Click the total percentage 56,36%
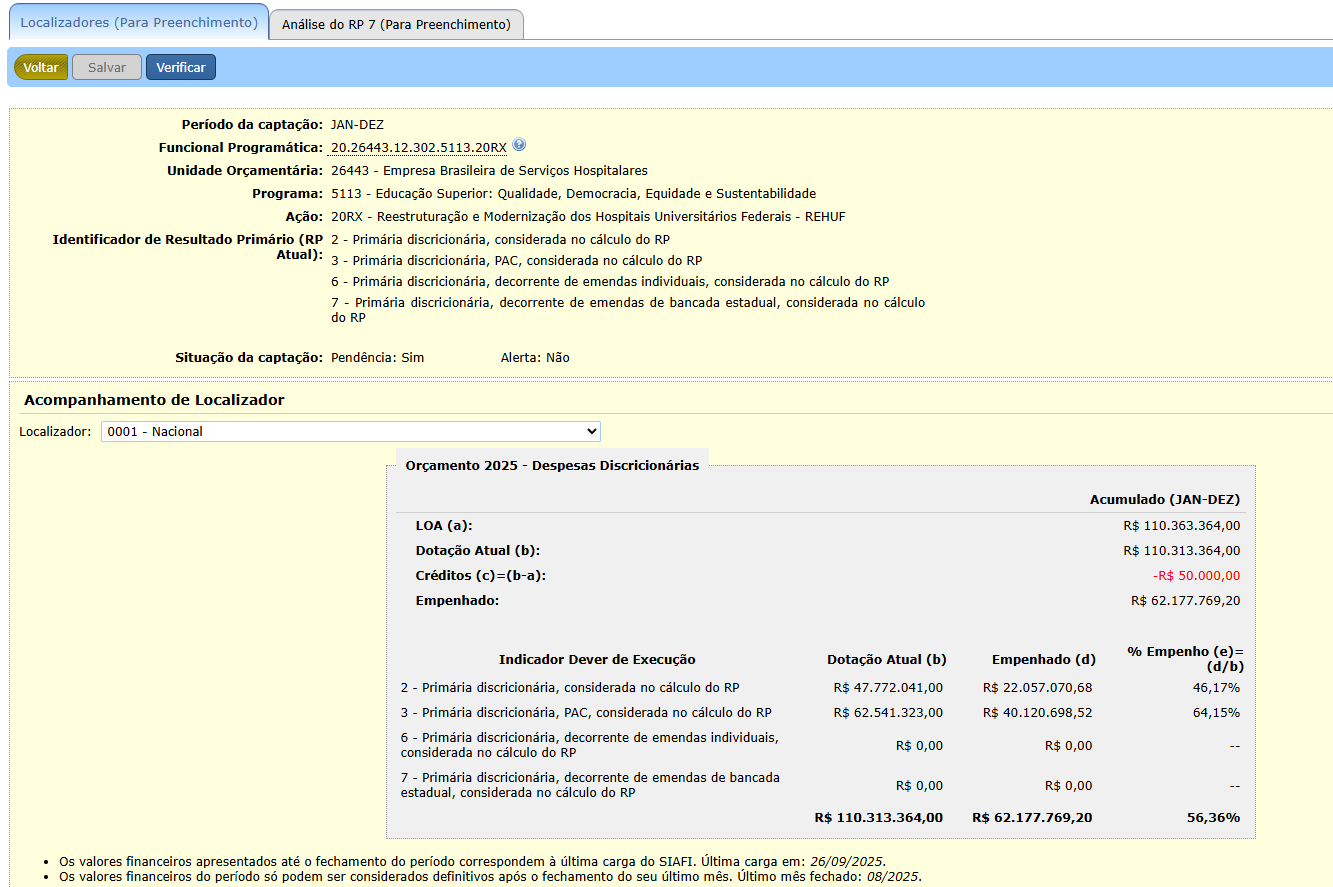This screenshot has height=887, width=1333. coord(1213,817)
